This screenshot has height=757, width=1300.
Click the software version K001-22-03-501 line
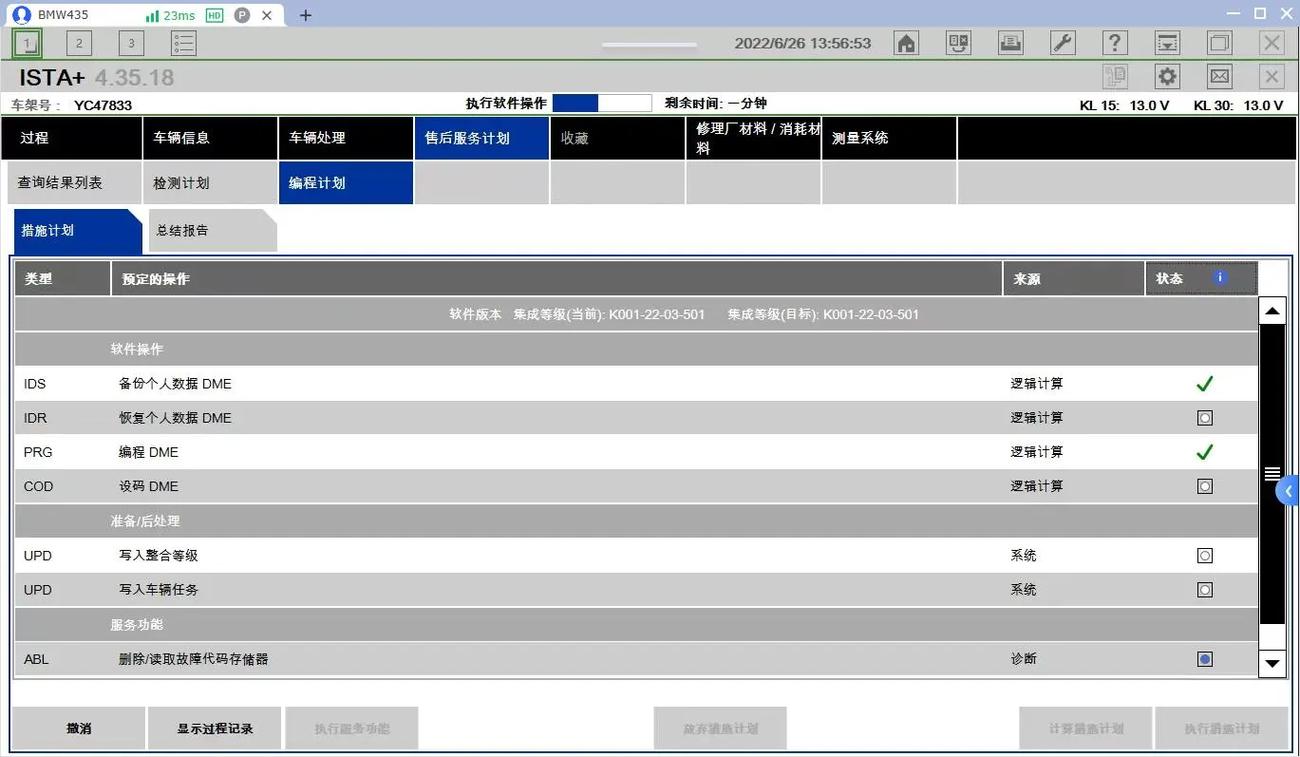click(x=684, y=314)
